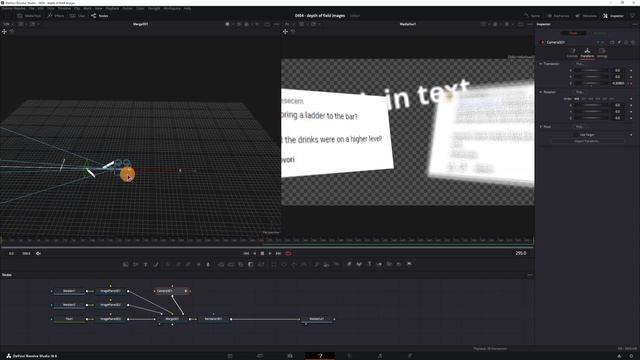
Task: Adjust the Translation X slider
Action: (591, 71)
